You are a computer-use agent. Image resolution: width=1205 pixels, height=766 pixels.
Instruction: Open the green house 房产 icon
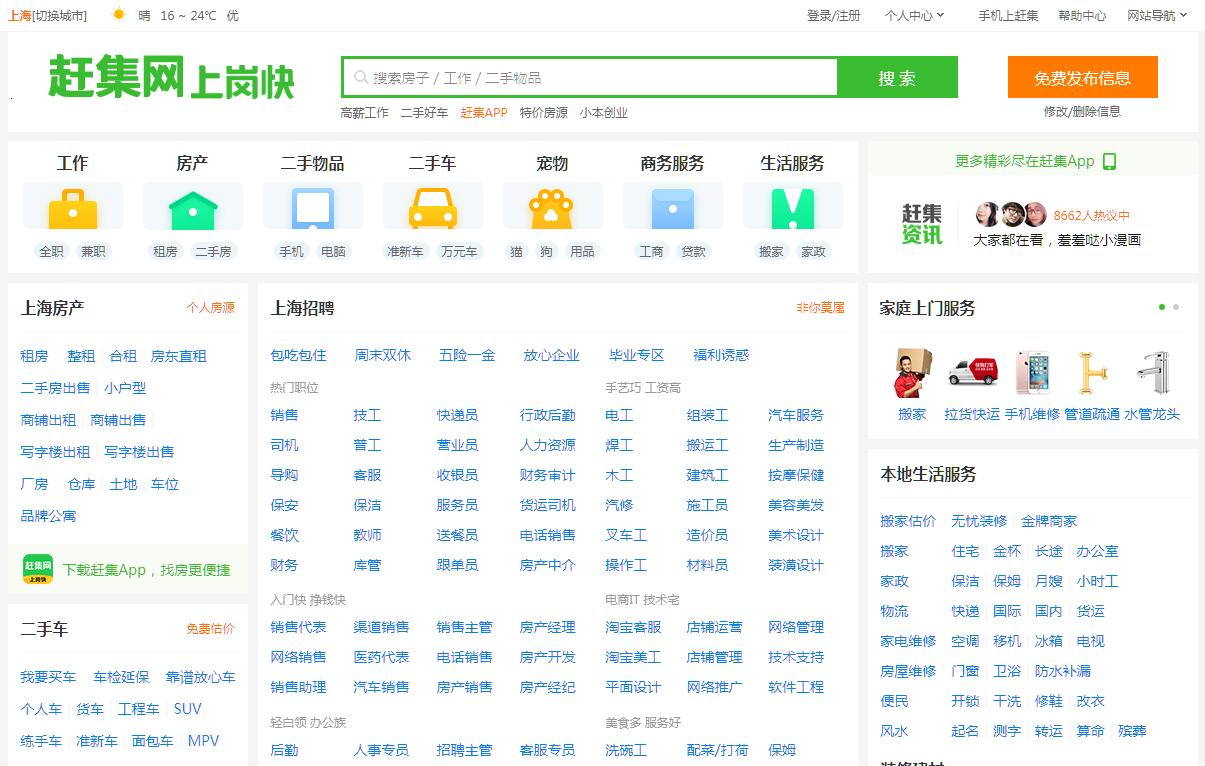click(193, 208)
